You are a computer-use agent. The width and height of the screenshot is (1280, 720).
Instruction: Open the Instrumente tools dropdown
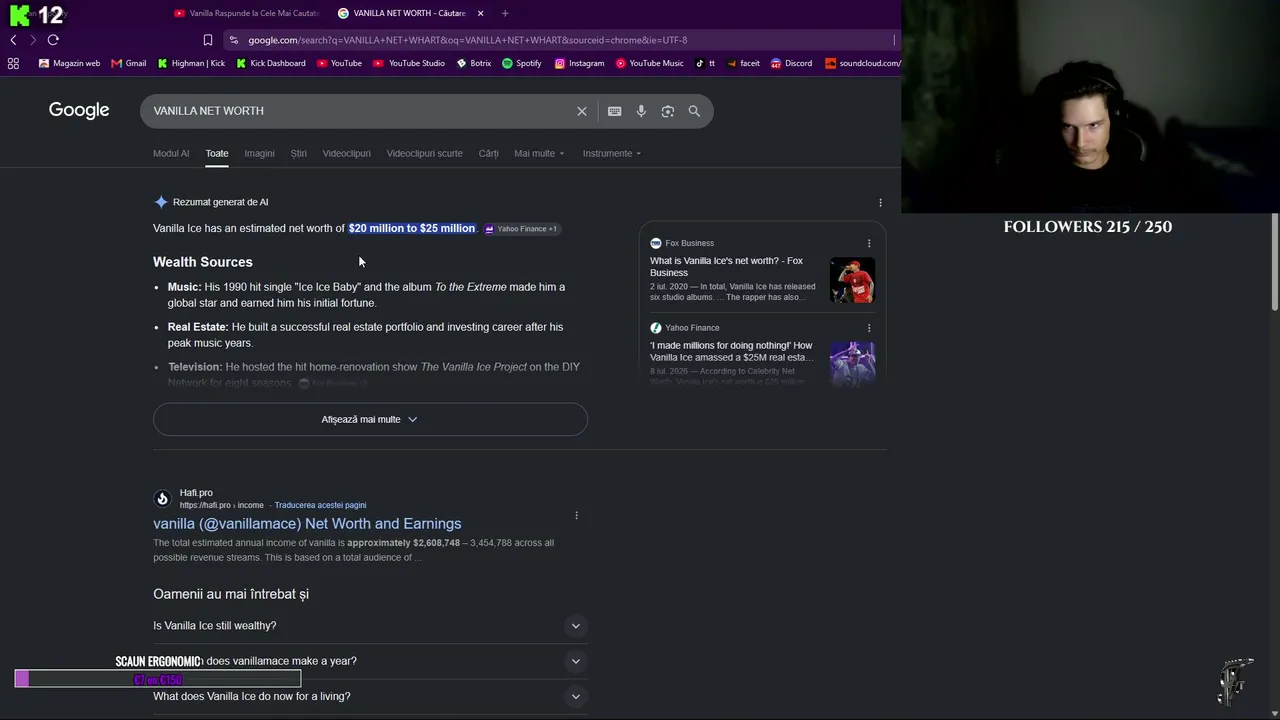(612, 153)
